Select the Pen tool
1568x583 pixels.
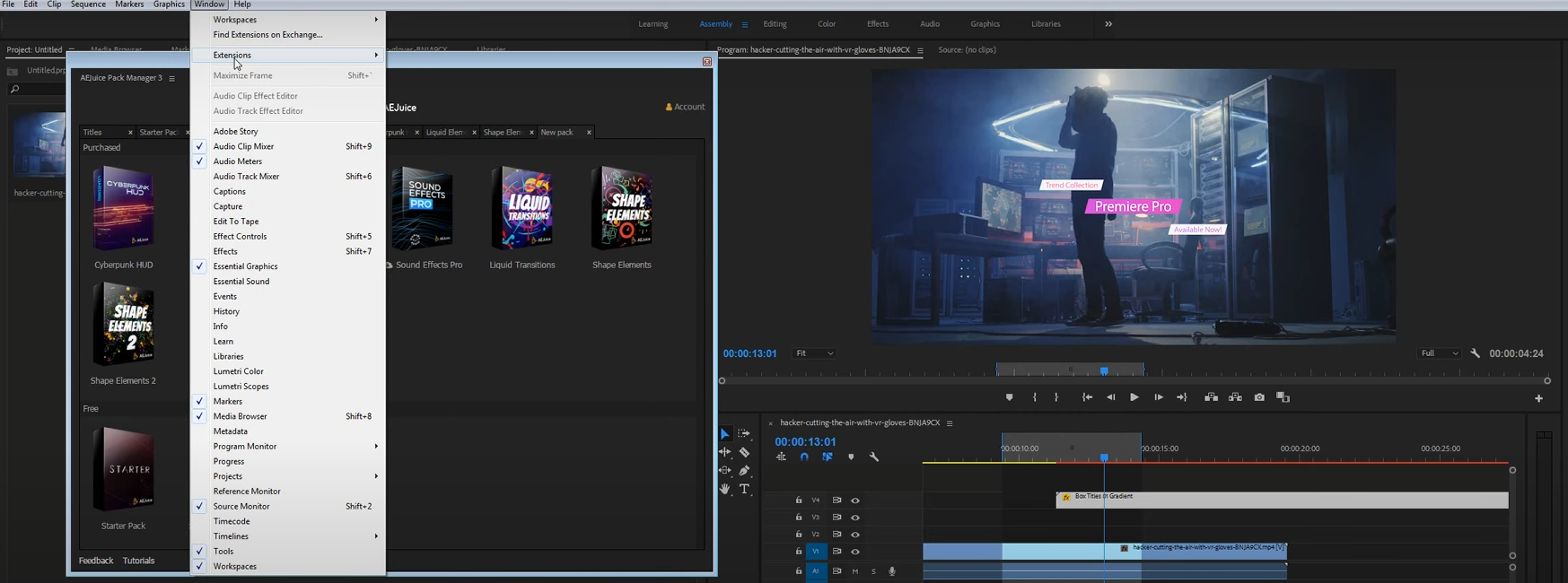pyautogui.click(x=744, y=471)
